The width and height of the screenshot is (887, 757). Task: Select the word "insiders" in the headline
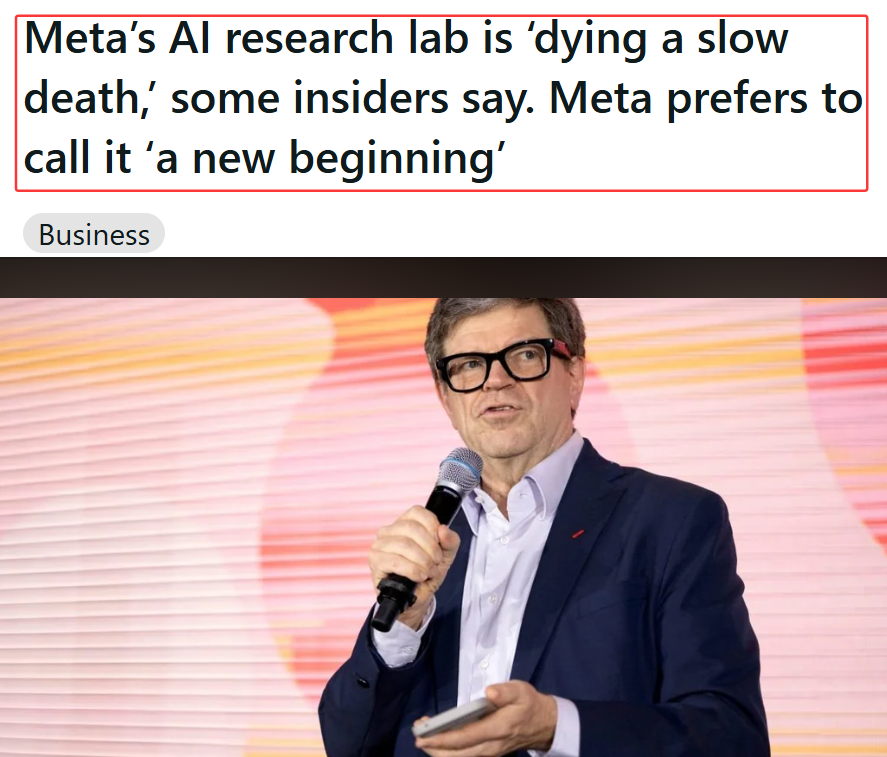point(371,98)
